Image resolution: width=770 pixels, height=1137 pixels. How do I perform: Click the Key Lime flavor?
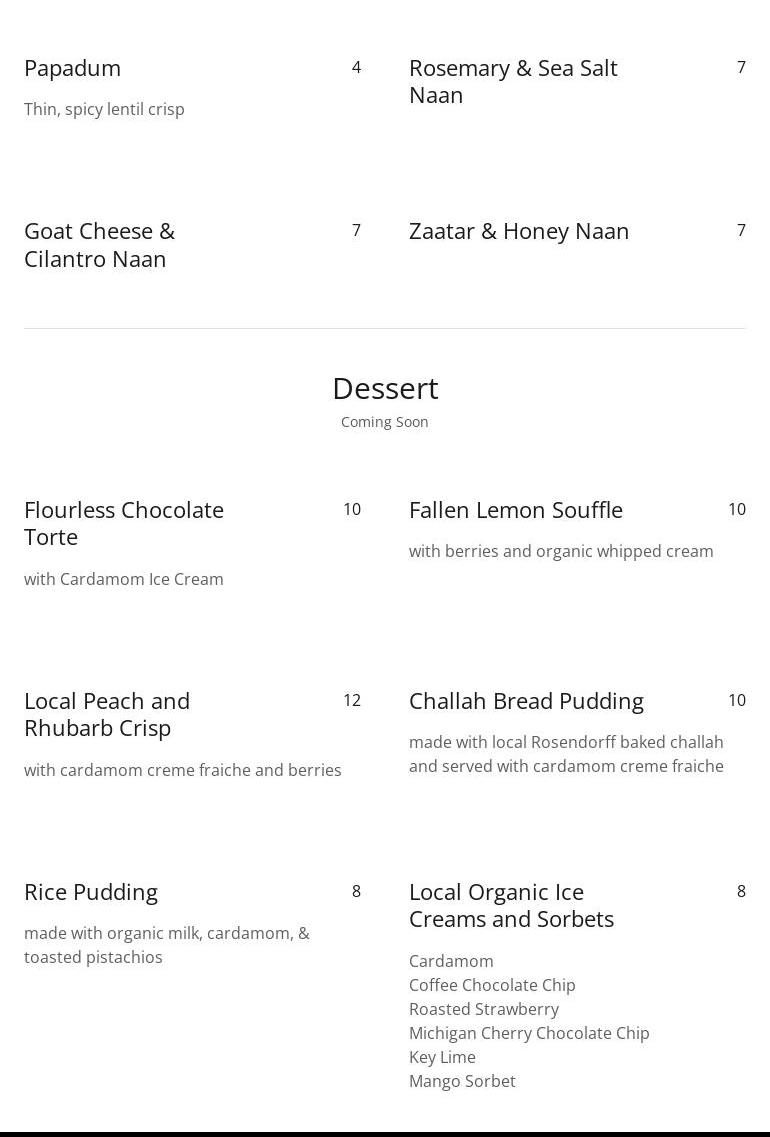pos(442,1057)
